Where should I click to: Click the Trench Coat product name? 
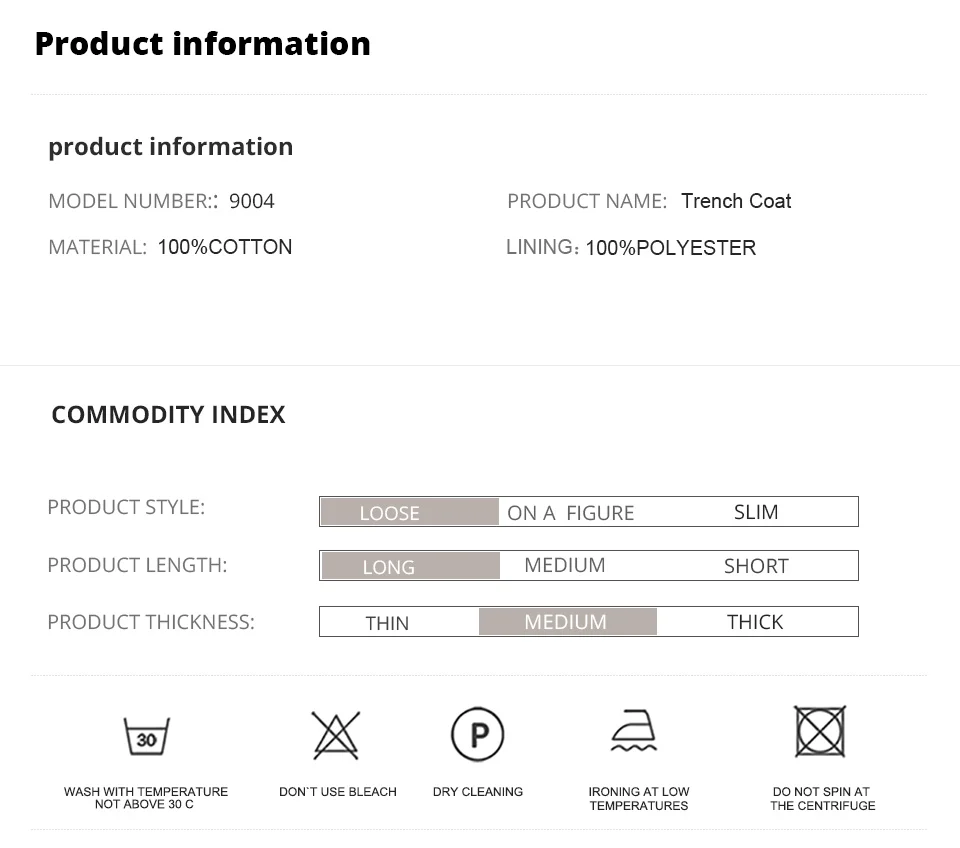(x=736, y=201)
